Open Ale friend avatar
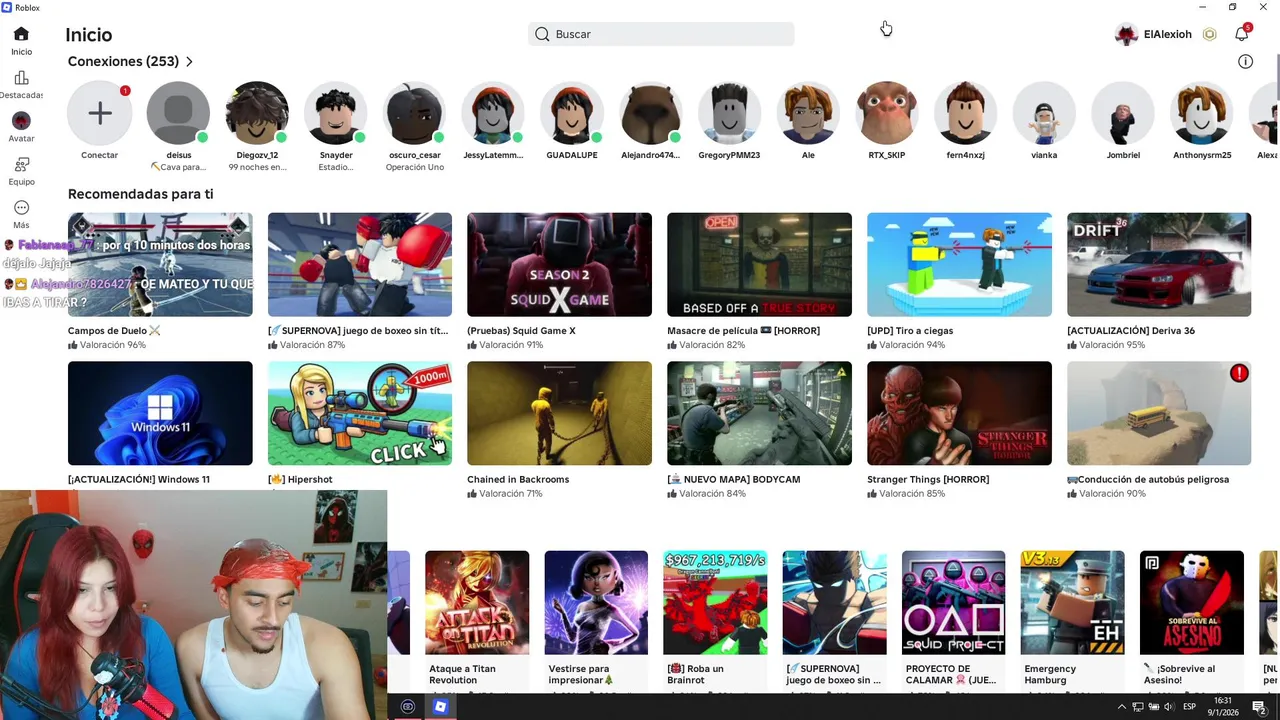Screen dimensions: 1280x720 808,113
